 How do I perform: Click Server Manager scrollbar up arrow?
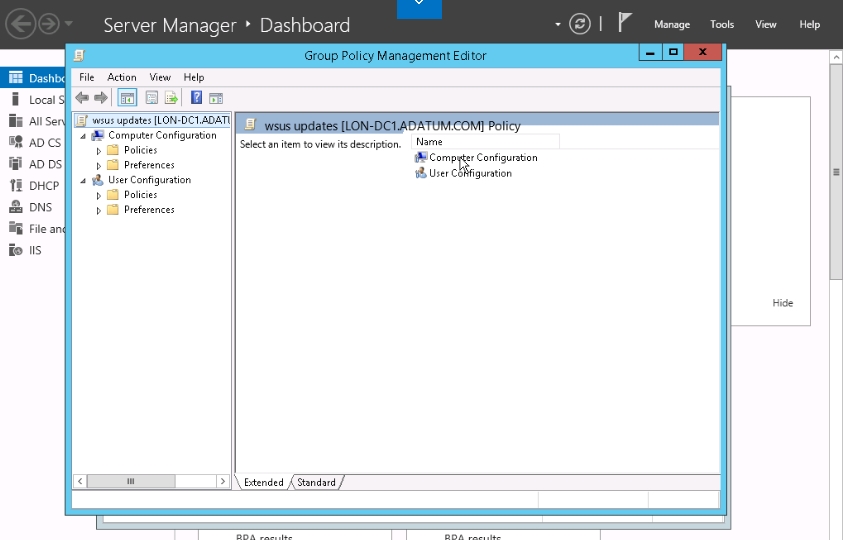[x=836, y=57]
